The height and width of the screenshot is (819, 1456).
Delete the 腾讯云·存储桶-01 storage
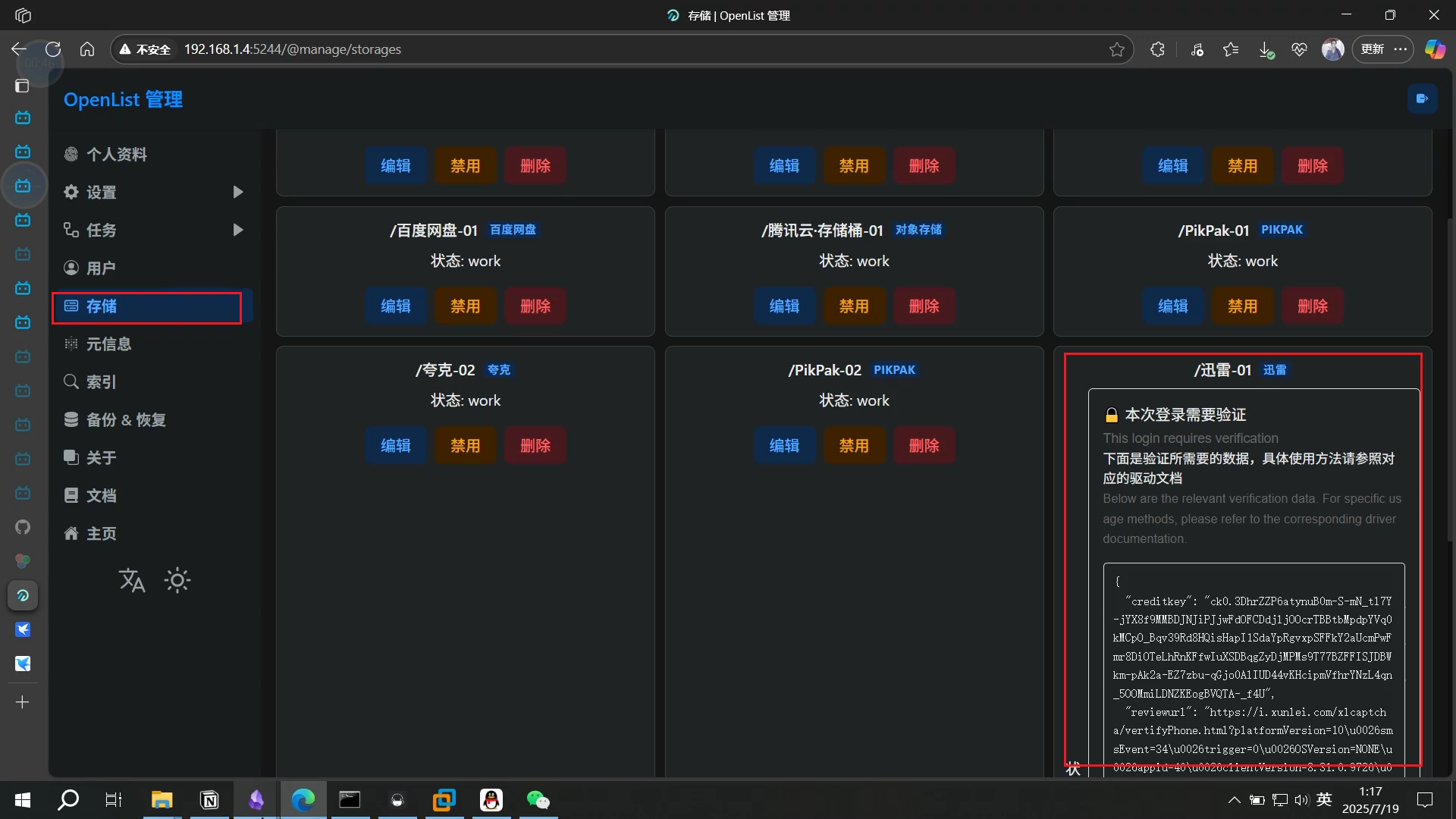click(924, 306)
